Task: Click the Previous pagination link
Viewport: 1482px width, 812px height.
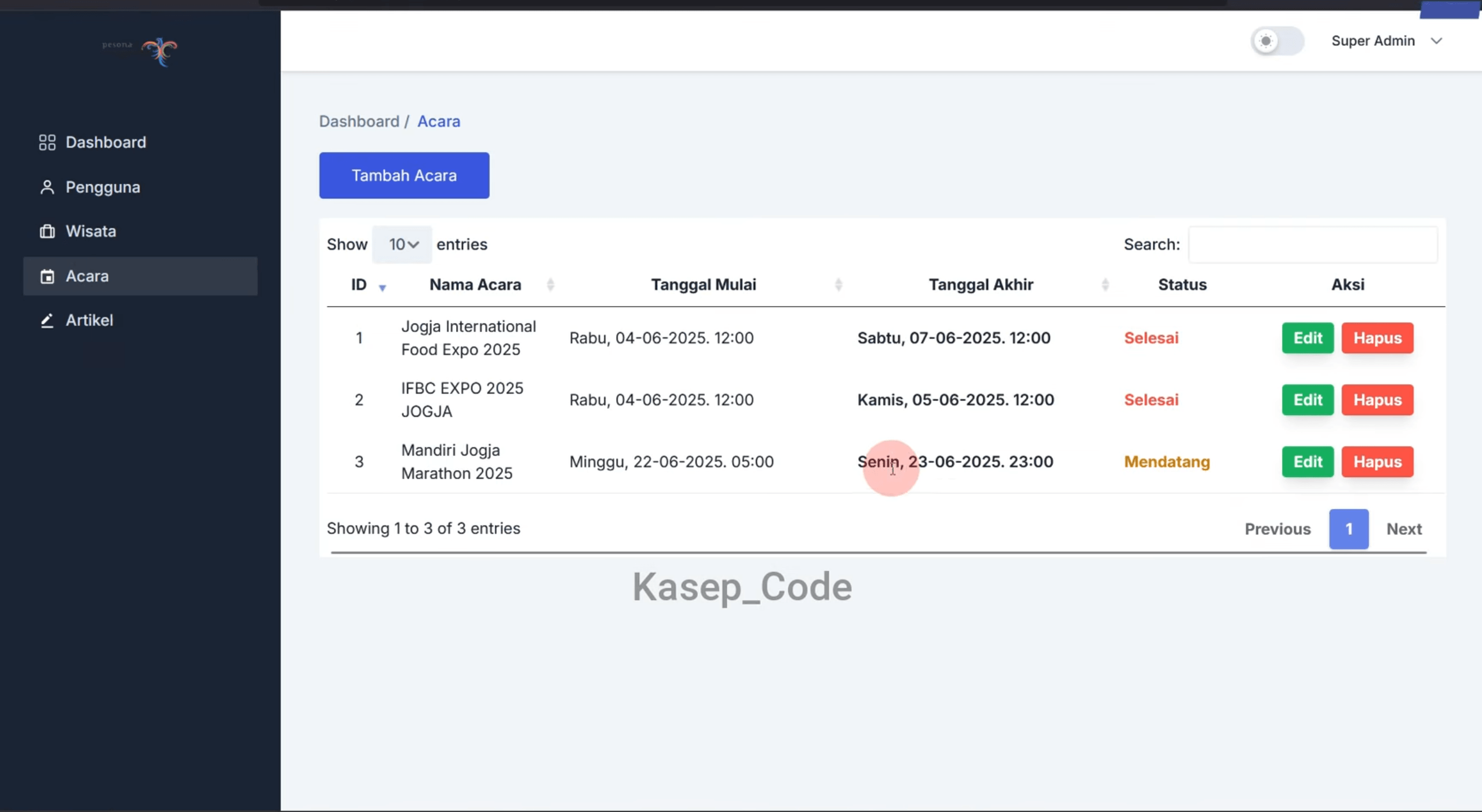Action: click(1277, 529)
